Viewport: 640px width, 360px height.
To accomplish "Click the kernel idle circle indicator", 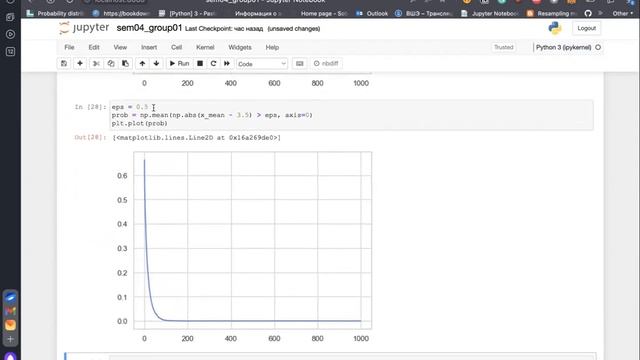I will [598, 47].
